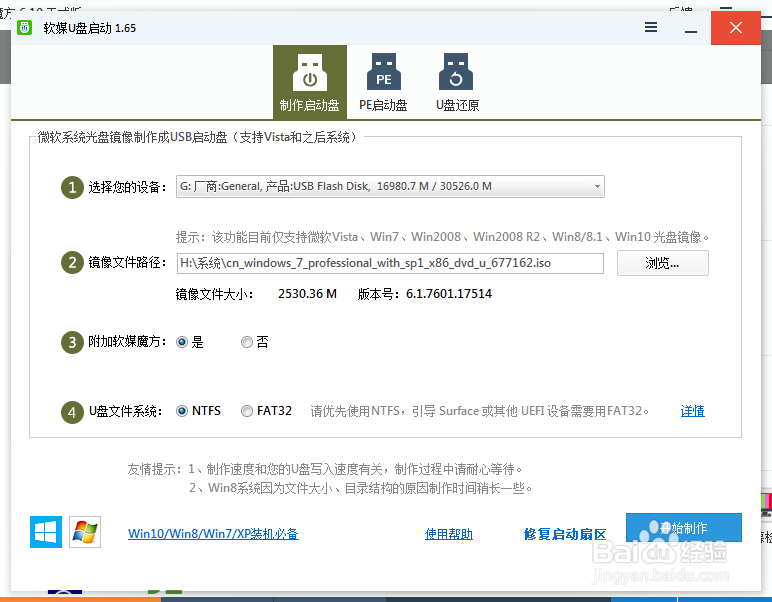Click the U盘文件系统 label
772x602 pixels.
click(125, 411)
